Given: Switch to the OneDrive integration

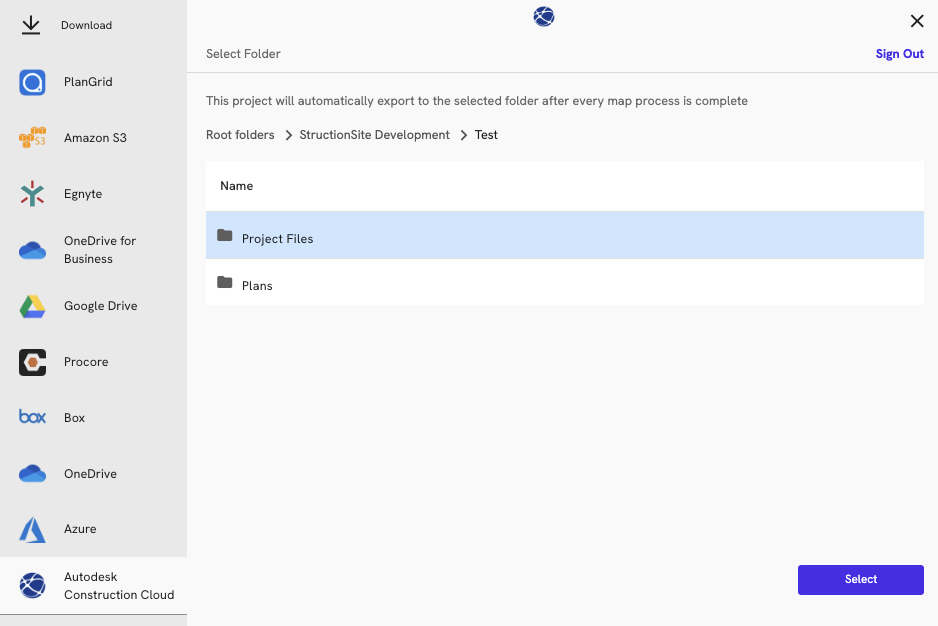Looking at the screenshot, I should 90,474.
